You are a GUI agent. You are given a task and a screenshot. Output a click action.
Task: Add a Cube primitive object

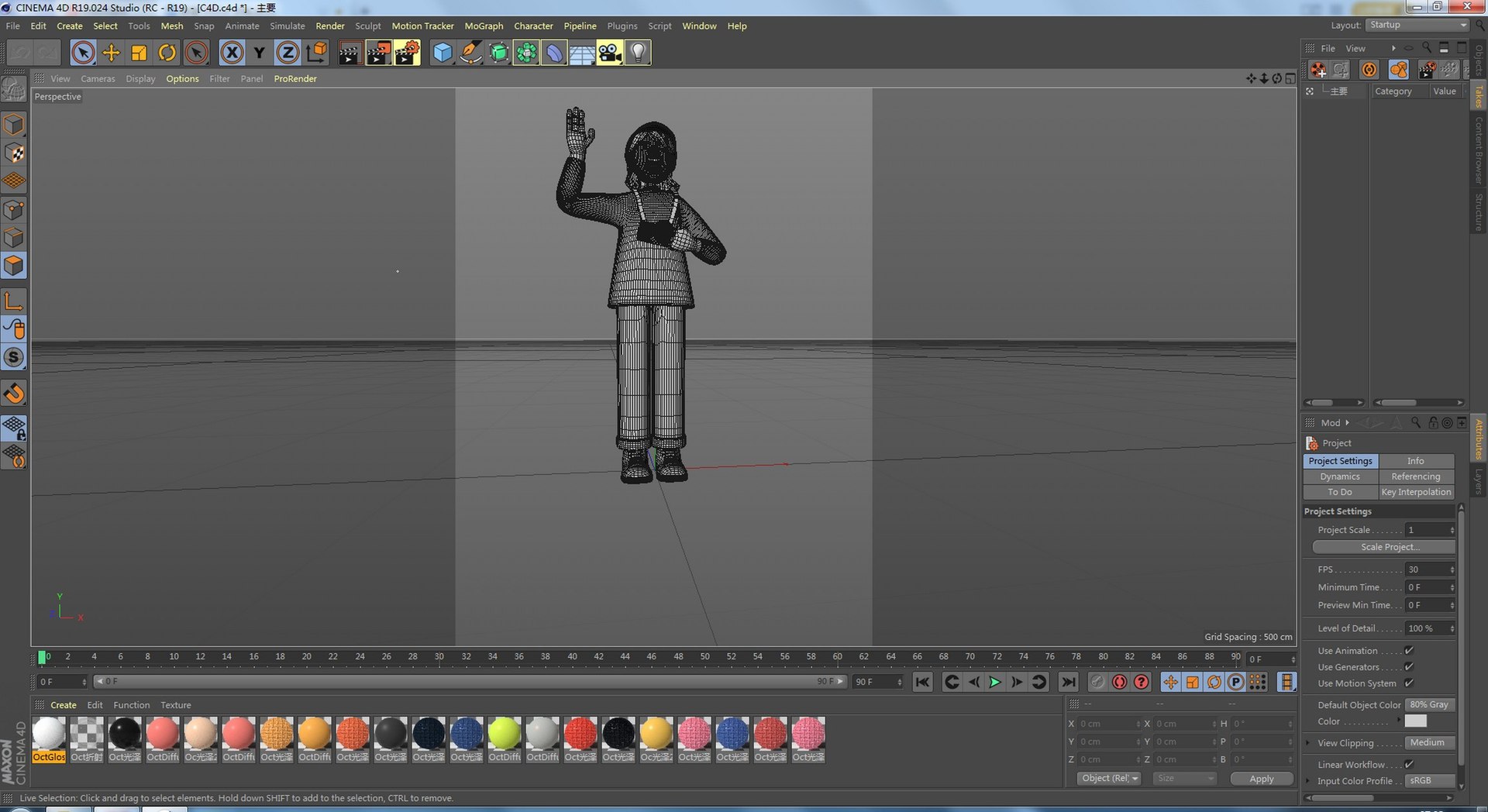click(442, 53)
